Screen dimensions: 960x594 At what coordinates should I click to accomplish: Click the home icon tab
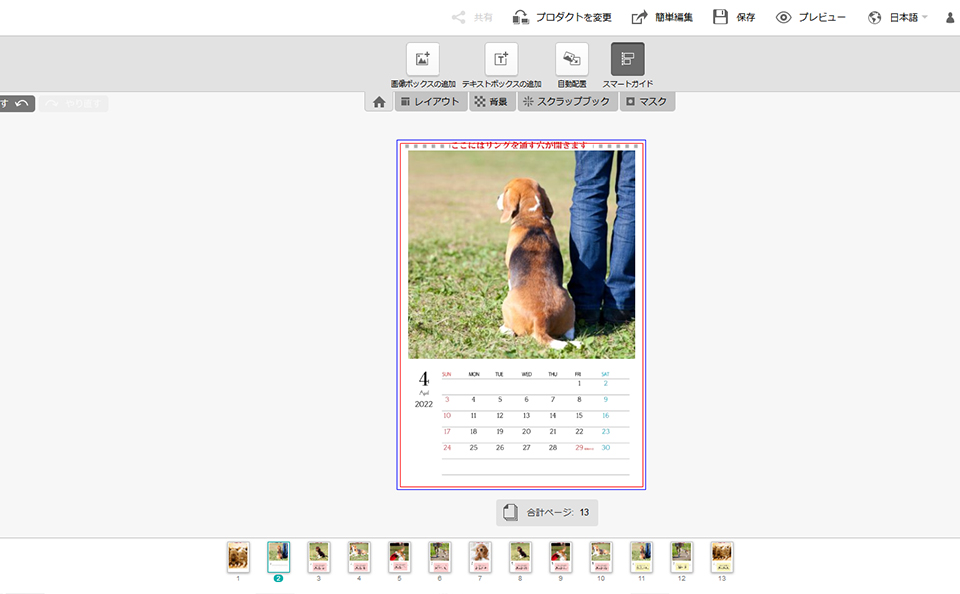click(379, 102)
